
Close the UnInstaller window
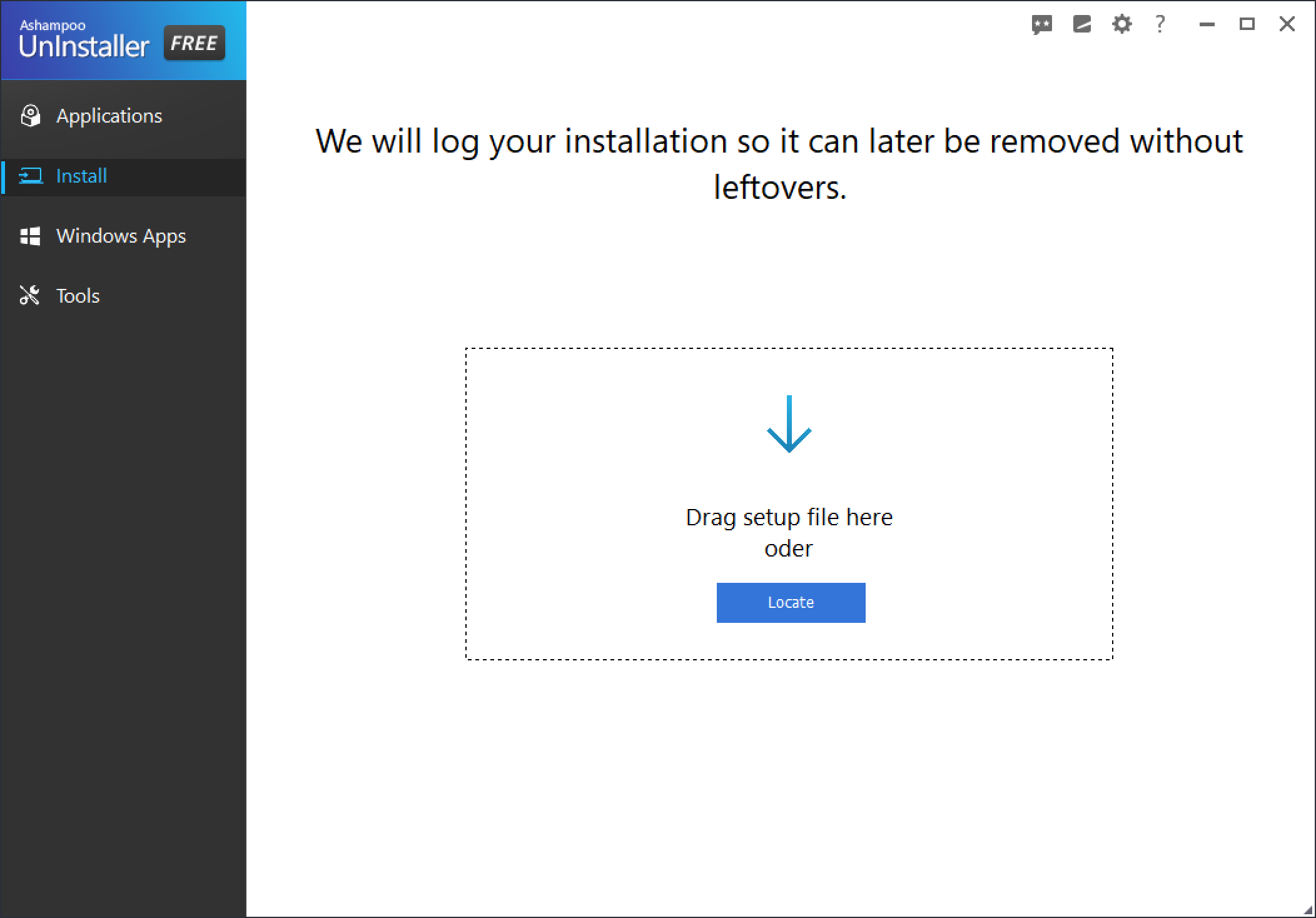1287,24
